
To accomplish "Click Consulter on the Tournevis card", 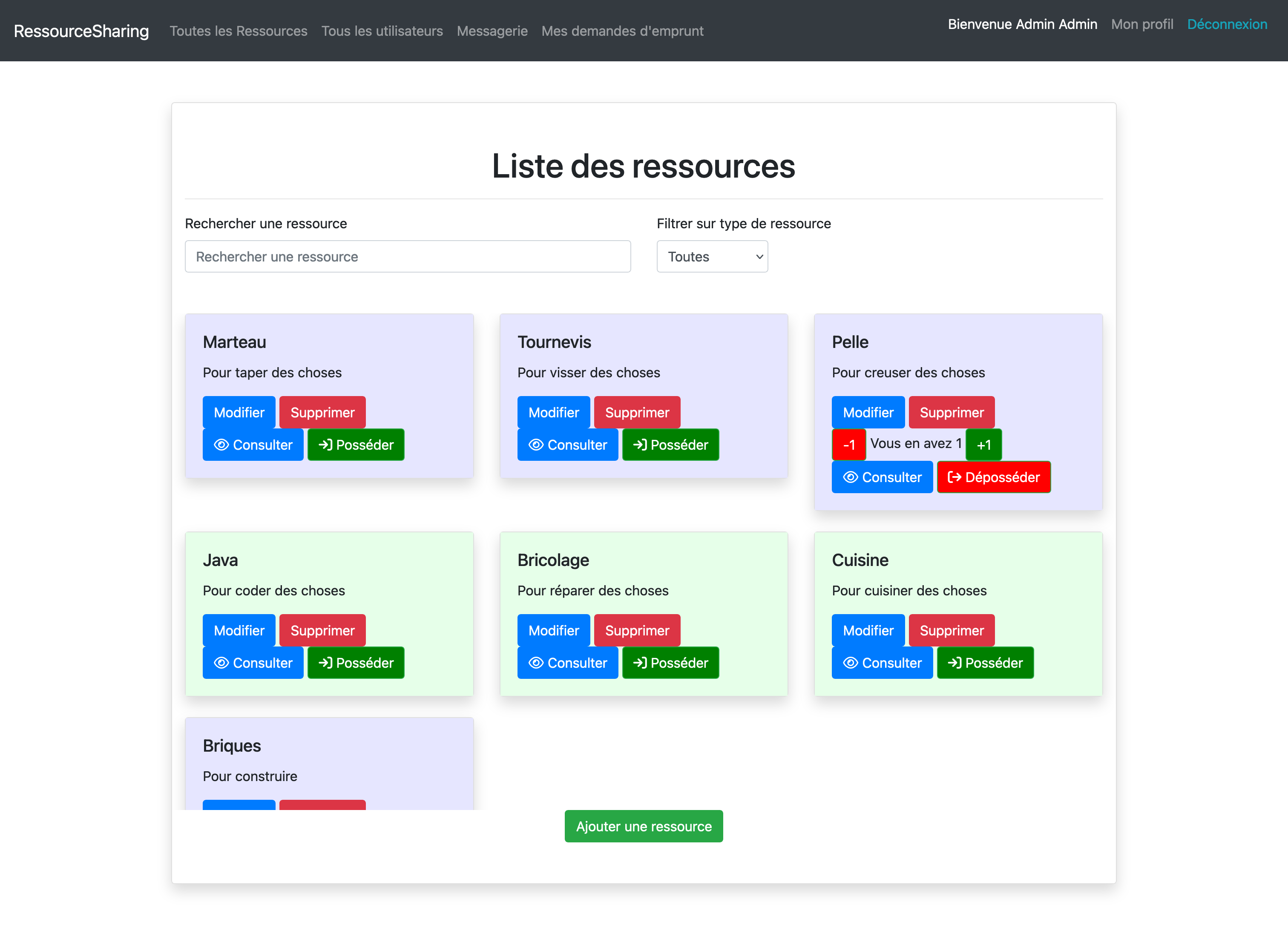I will tap(567, 445).
